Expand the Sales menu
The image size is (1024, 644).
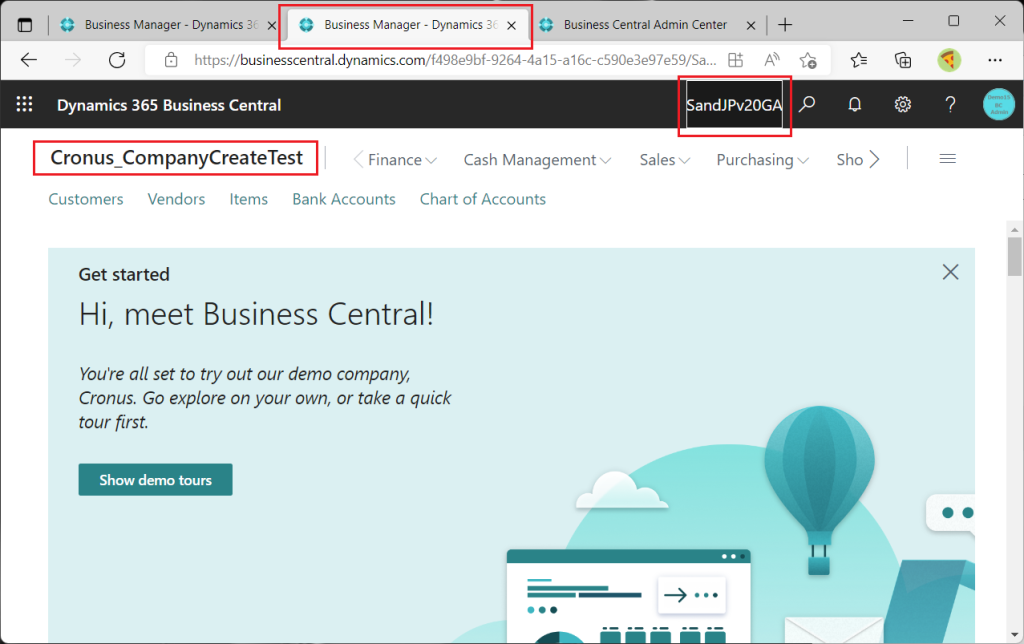[x=665, y=160]
